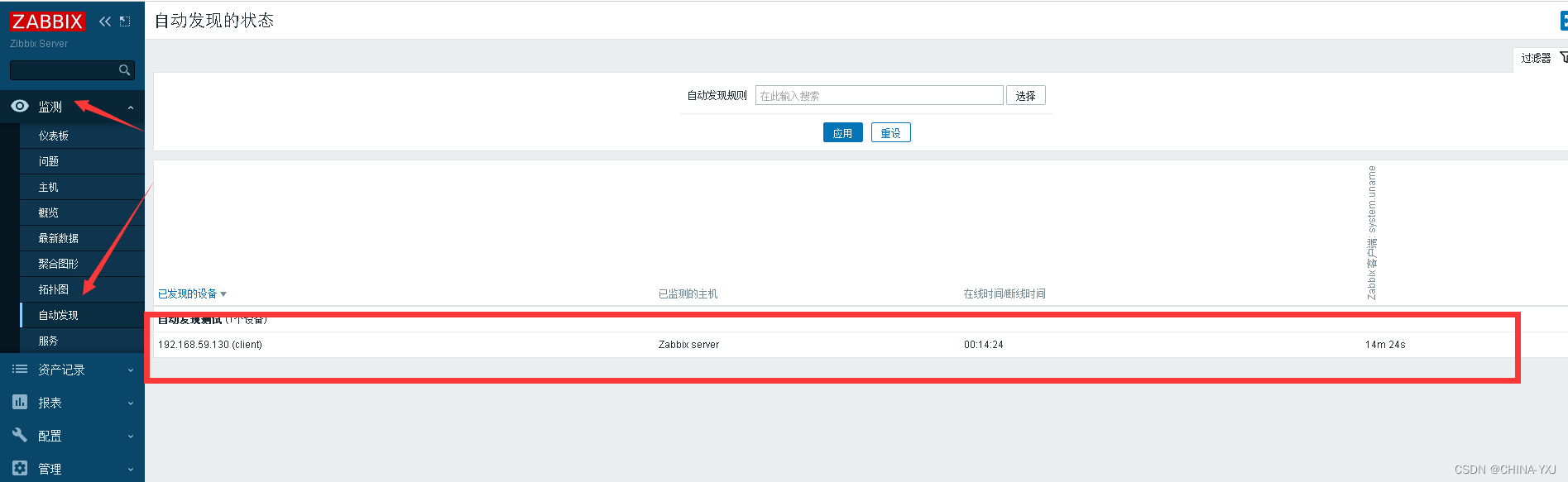Click the 资产记录 list icon
Viewport: 1568px width, 482px height.
pos(20,369)
